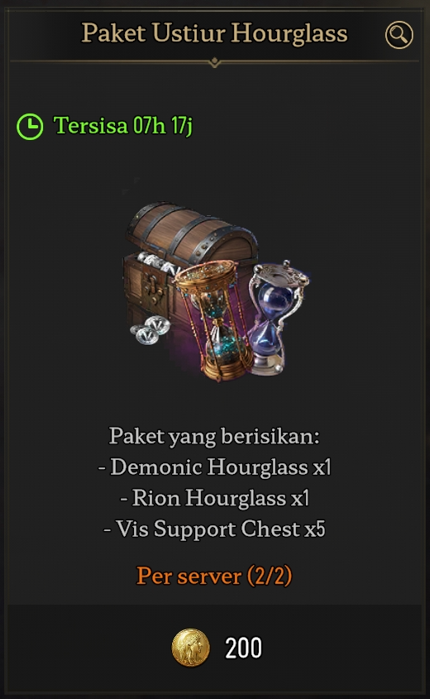The image size is (430, 699).
Task: Tap the loose diamonds beside the chest
Action: pyautogui.click(x=150, y=329)
